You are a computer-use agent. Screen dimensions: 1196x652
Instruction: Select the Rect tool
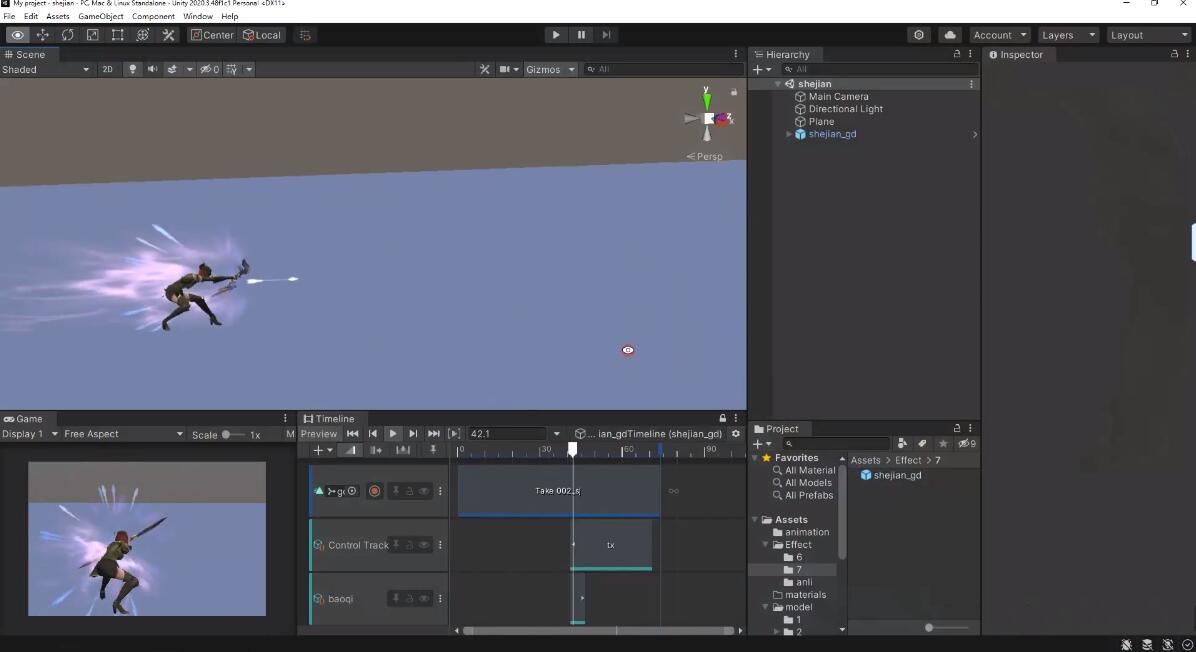(x=117, y=35)
